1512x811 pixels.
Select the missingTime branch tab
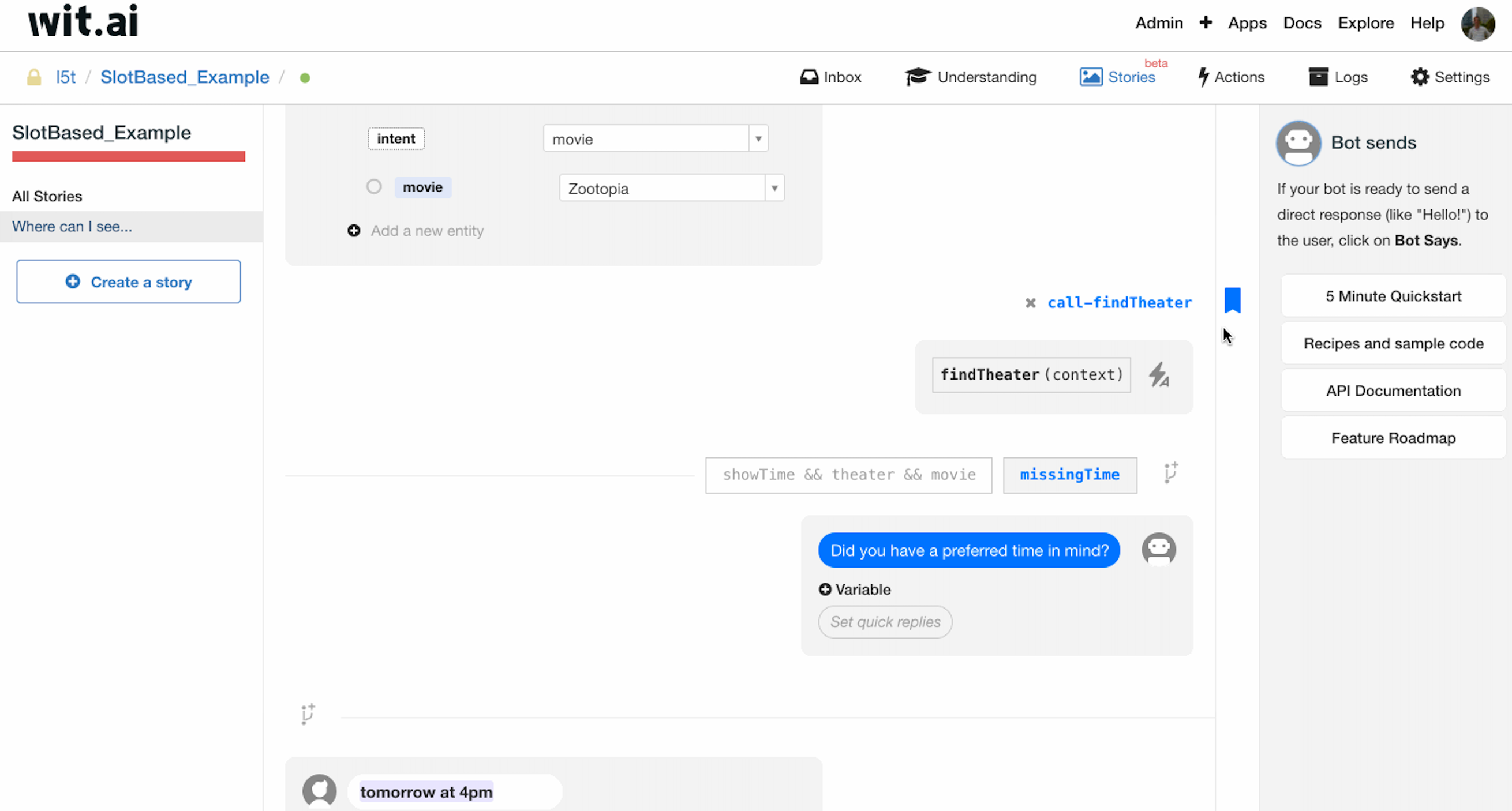[1069, 475]
